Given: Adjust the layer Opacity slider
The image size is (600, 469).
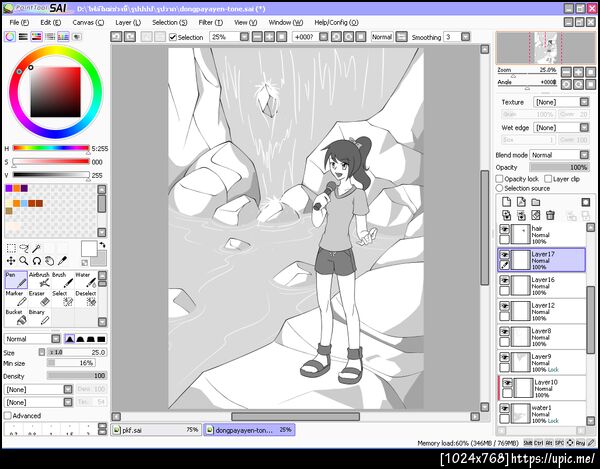Looking at the screenshot, I should (559, 167).
